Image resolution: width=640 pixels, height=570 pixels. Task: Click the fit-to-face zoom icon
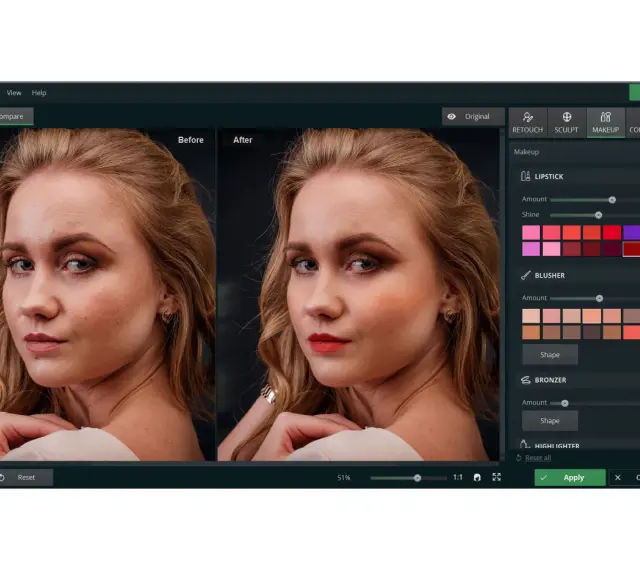pyautogui.click(x=477, y=477)
